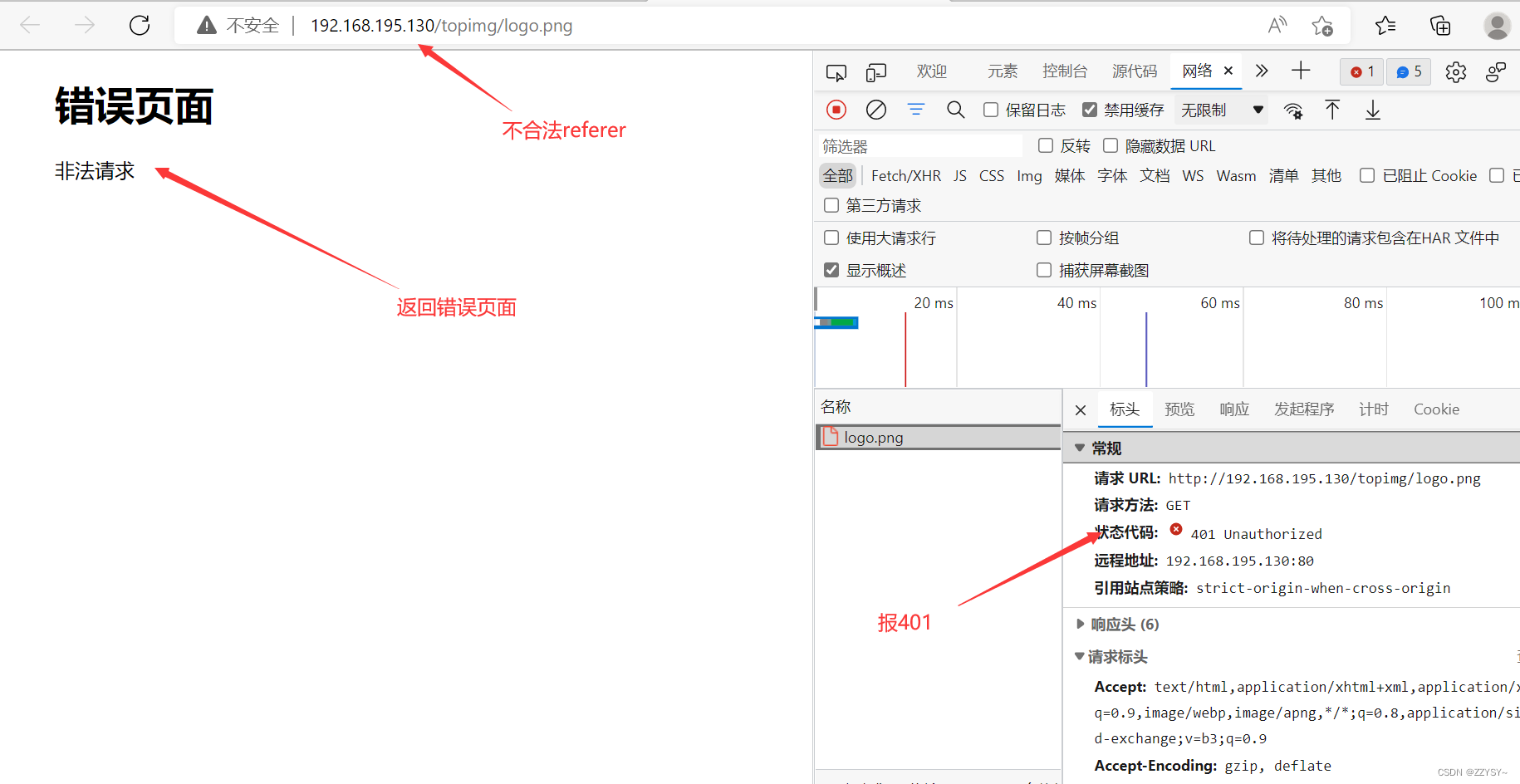Select the logo.png request row
The height and width of the screenshot is (784, 1520).
(x=939, y=438)
